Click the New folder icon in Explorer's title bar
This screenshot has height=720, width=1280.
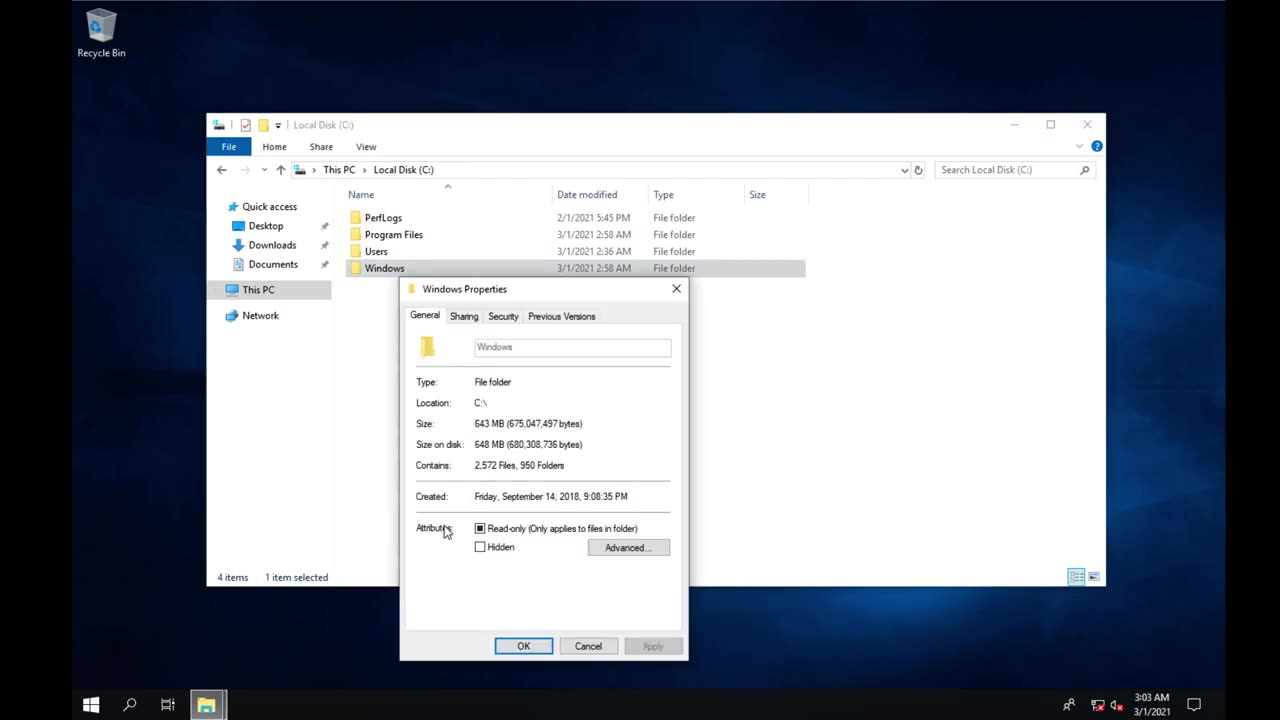[263, 125]
